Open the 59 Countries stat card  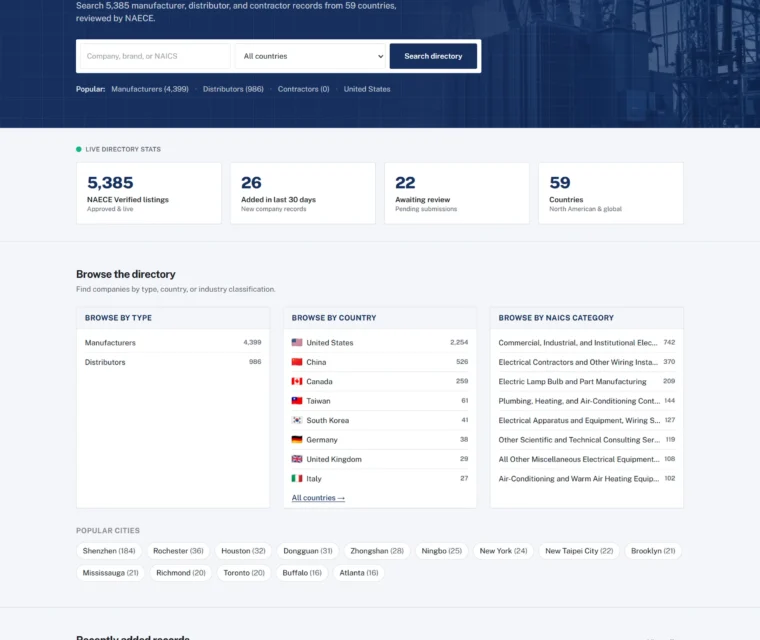[611, 193]
